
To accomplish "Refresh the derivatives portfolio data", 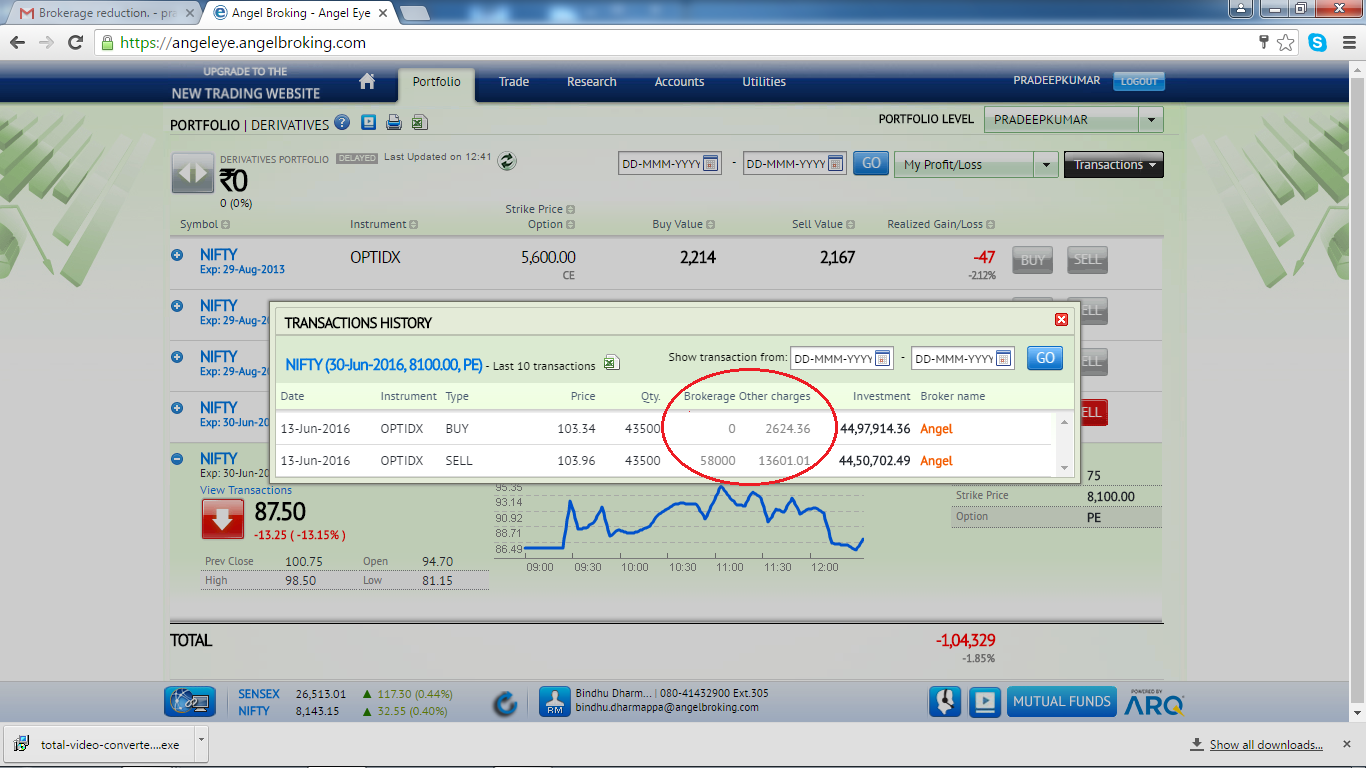I will [507, 160].
